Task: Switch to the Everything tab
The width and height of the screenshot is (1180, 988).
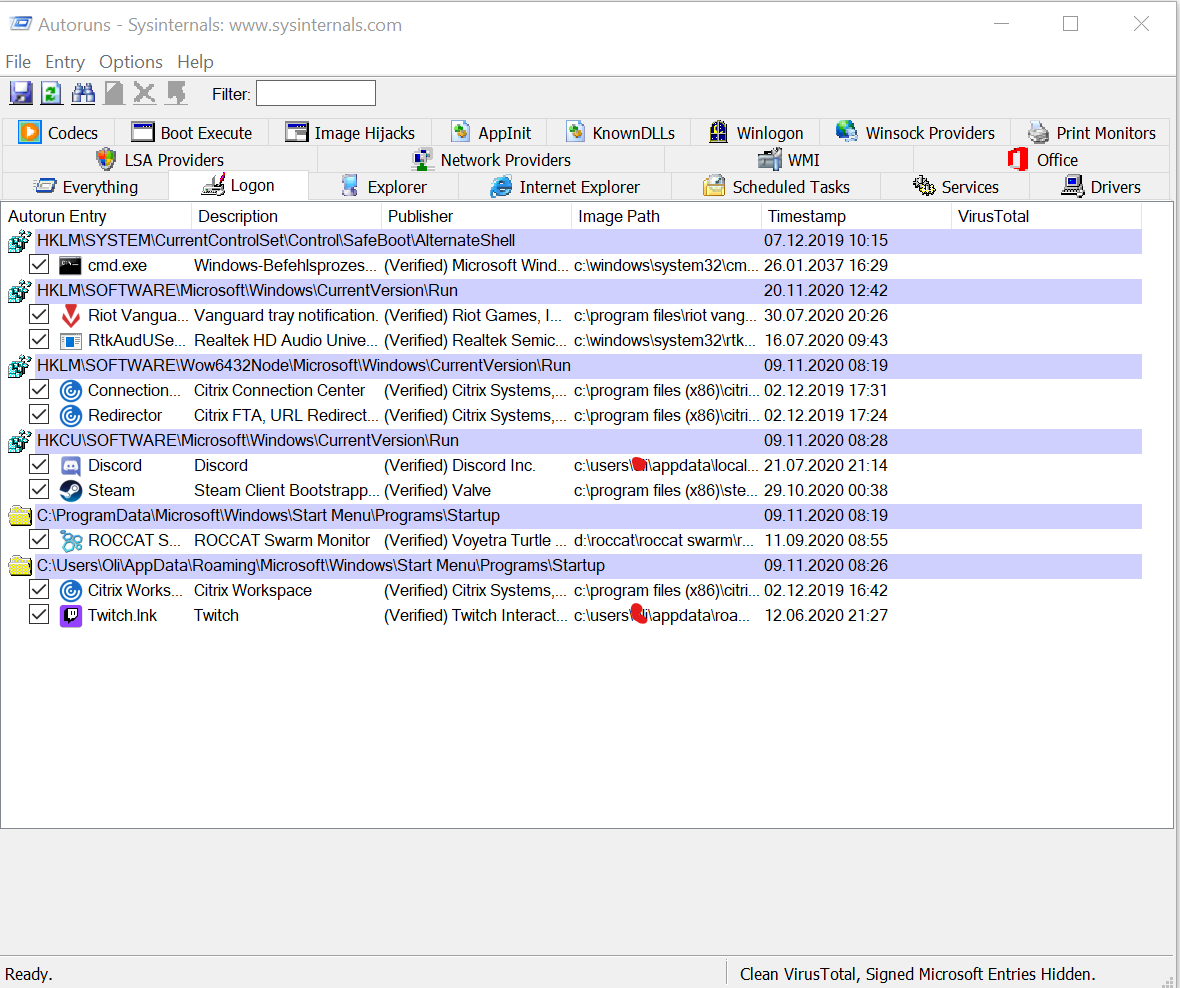Action: click(86, 187)
